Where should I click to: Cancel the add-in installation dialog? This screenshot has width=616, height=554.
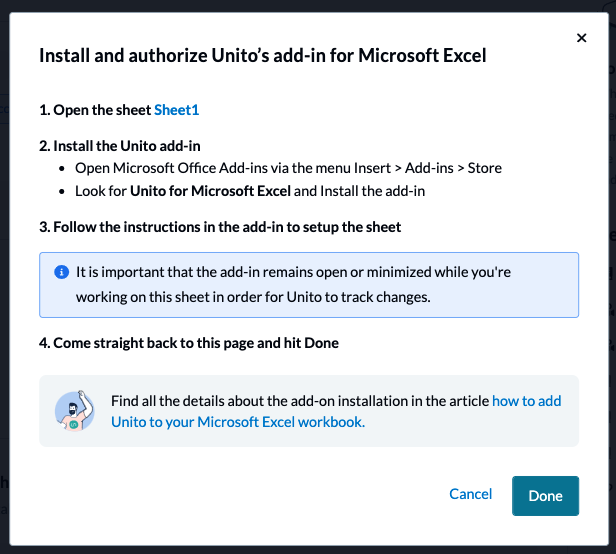click(x=470, y=494)
